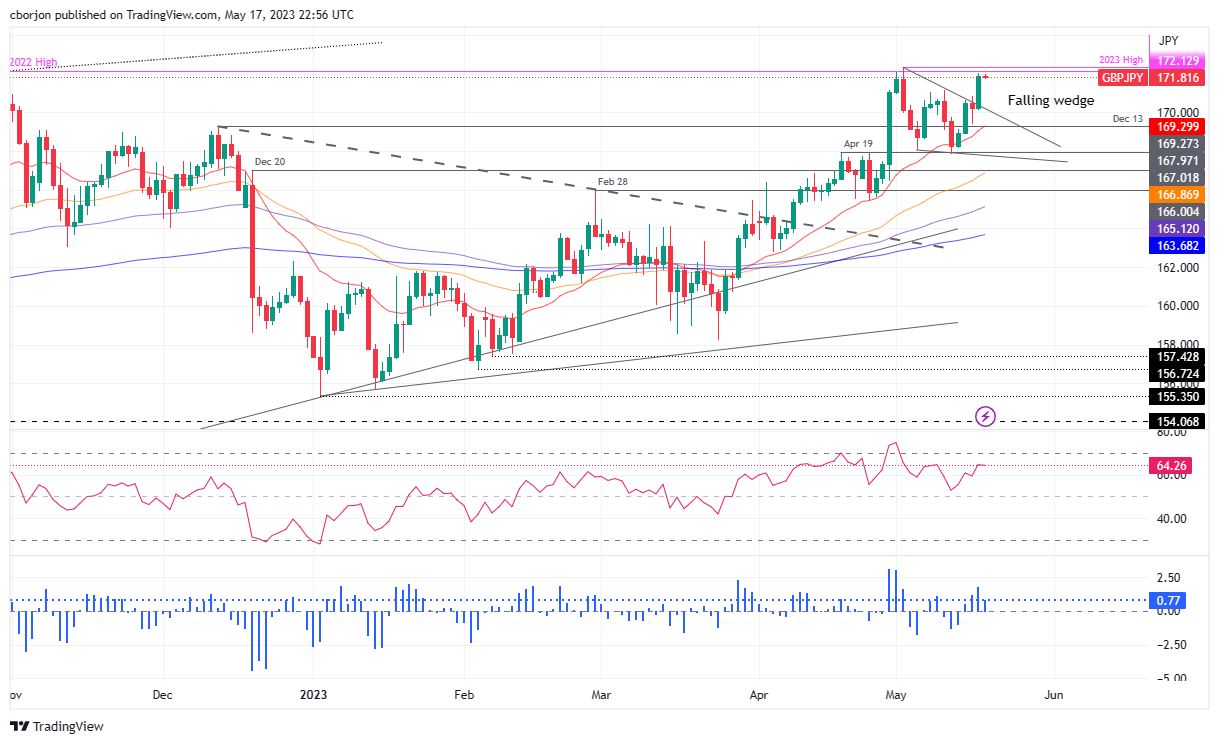This screenshot has height=744, width=1219.
Task: Click the 2022 High label
Action: [x=34, y=62]
